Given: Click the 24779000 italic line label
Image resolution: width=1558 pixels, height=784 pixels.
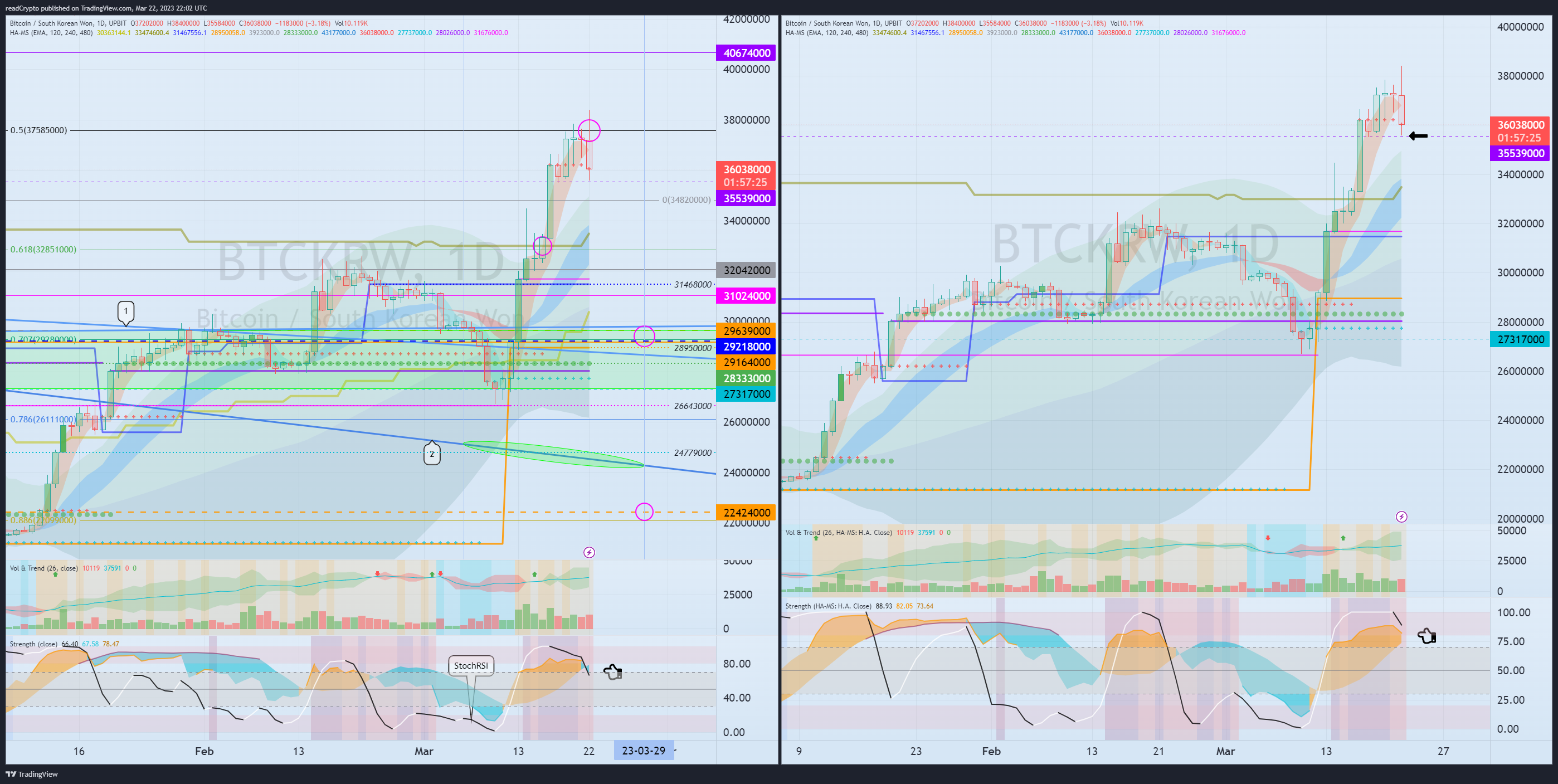Looking at the screenshot, I should pos(693,452).
